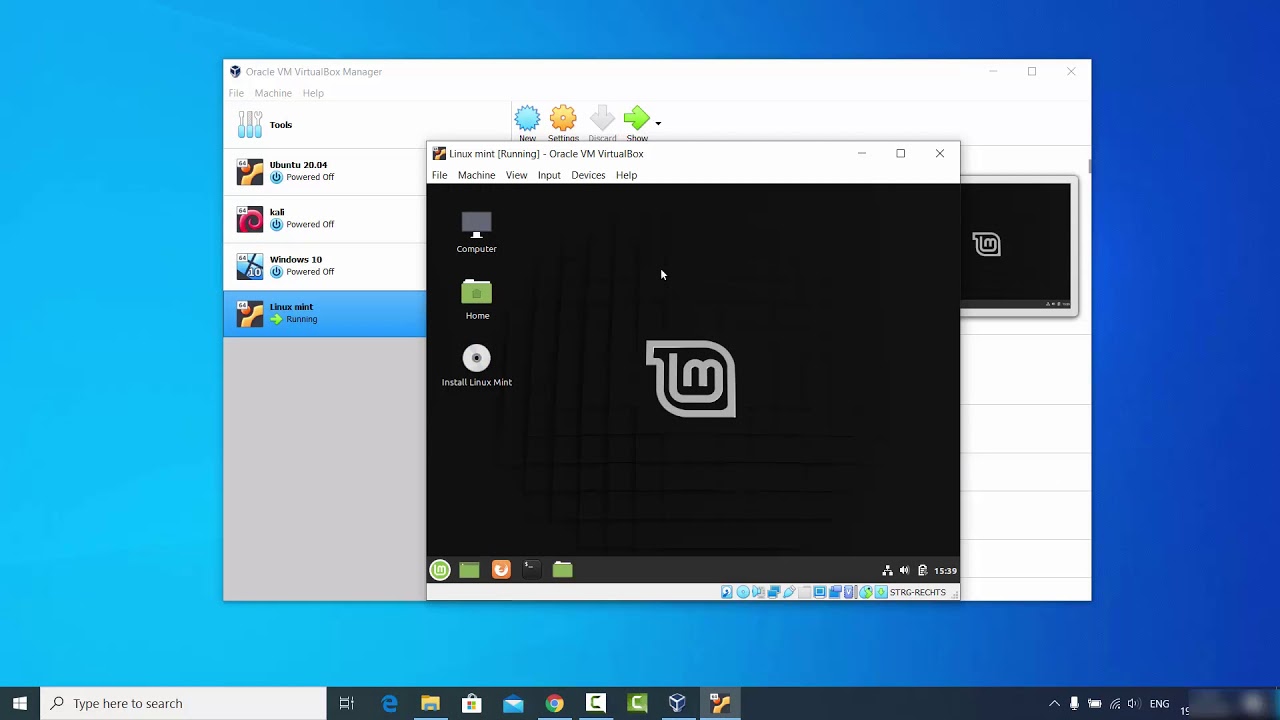Open File menu in VirtualBox Manager
The height and width of the screenshot is (720, 1280).
(x=236, y=93)
